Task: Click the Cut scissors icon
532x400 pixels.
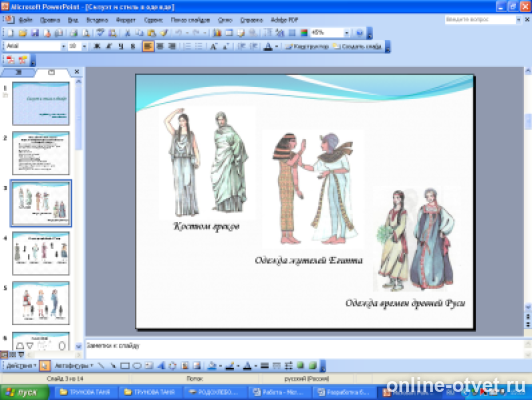Action: [x=127, y=33]
